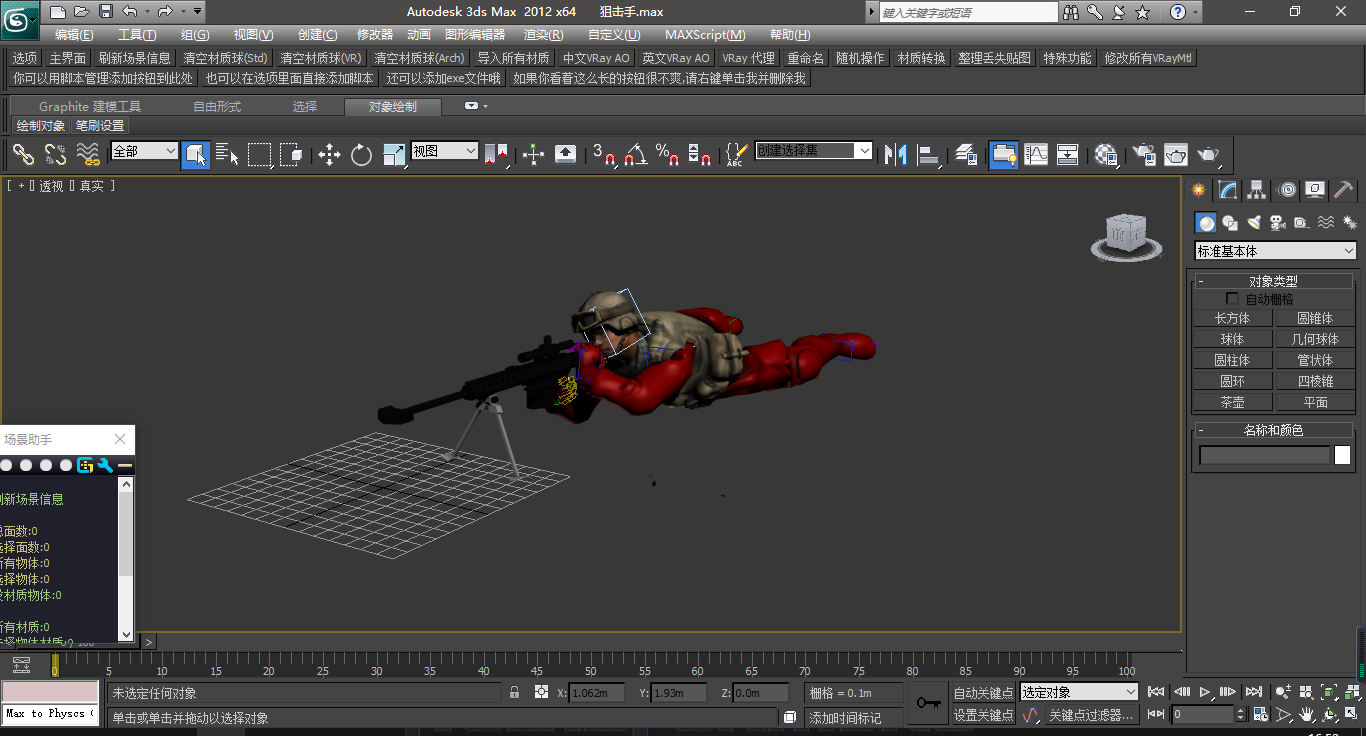Toggle Spinner Snap

click(x=700, y=154)
